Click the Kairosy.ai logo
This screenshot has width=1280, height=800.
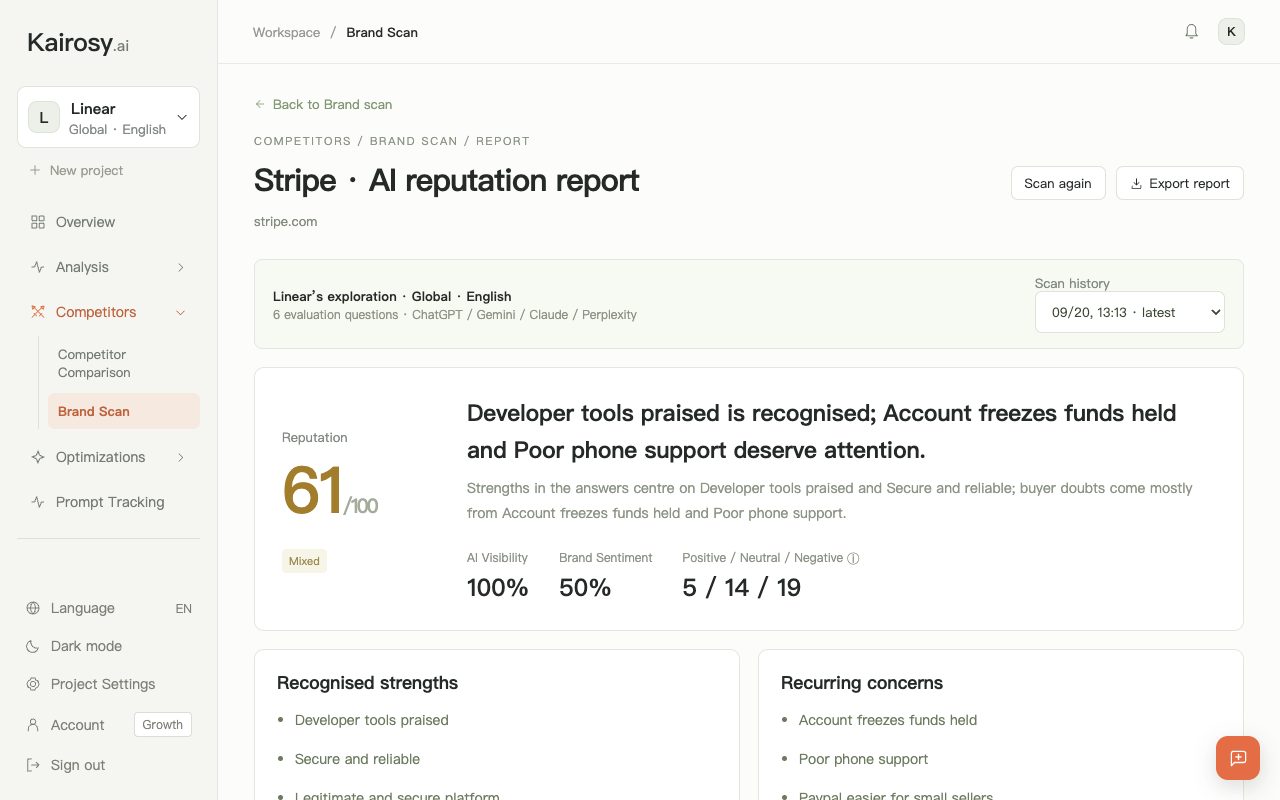click(78, 44)
